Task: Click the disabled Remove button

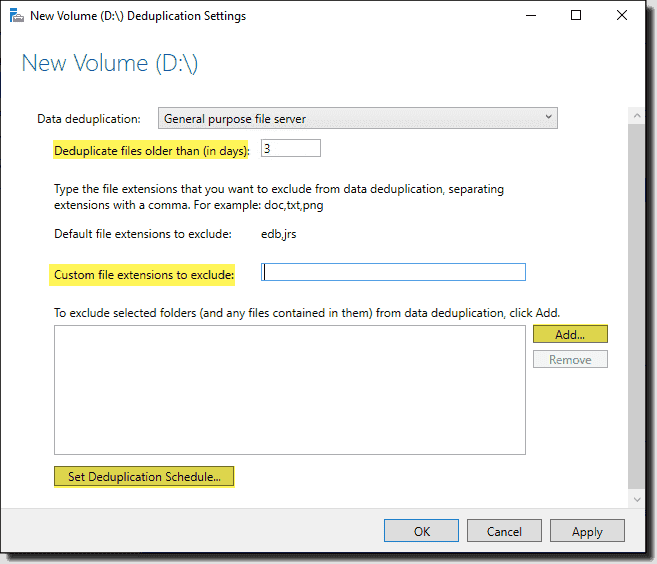Action: [570, 360]
